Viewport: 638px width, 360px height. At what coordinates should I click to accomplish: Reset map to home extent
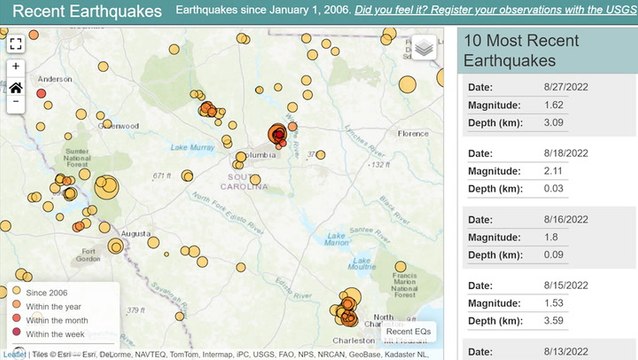[x=16, y=87]
